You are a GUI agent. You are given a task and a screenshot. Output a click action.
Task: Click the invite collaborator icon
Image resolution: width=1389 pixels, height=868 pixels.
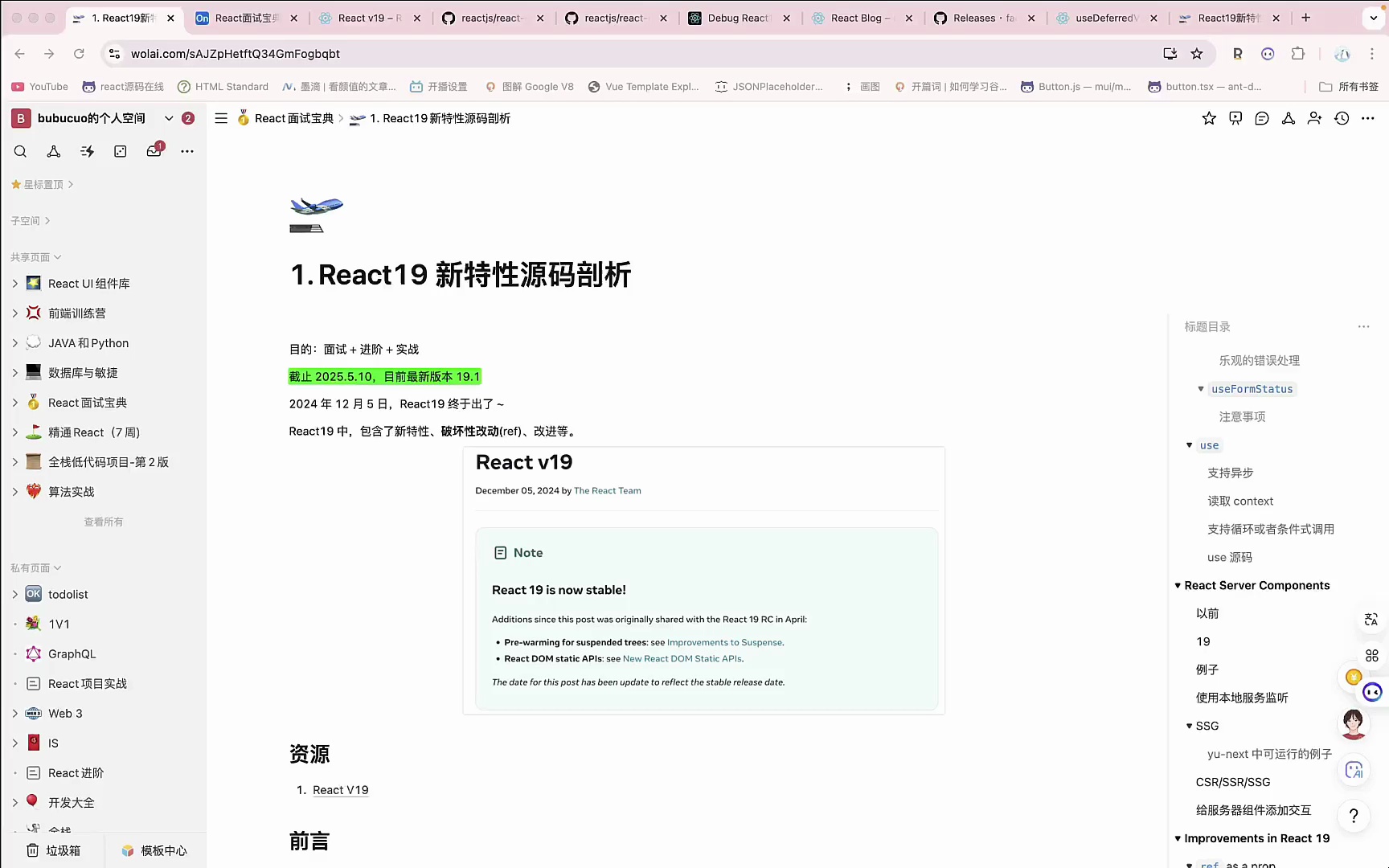click(x=1315, y=118)
